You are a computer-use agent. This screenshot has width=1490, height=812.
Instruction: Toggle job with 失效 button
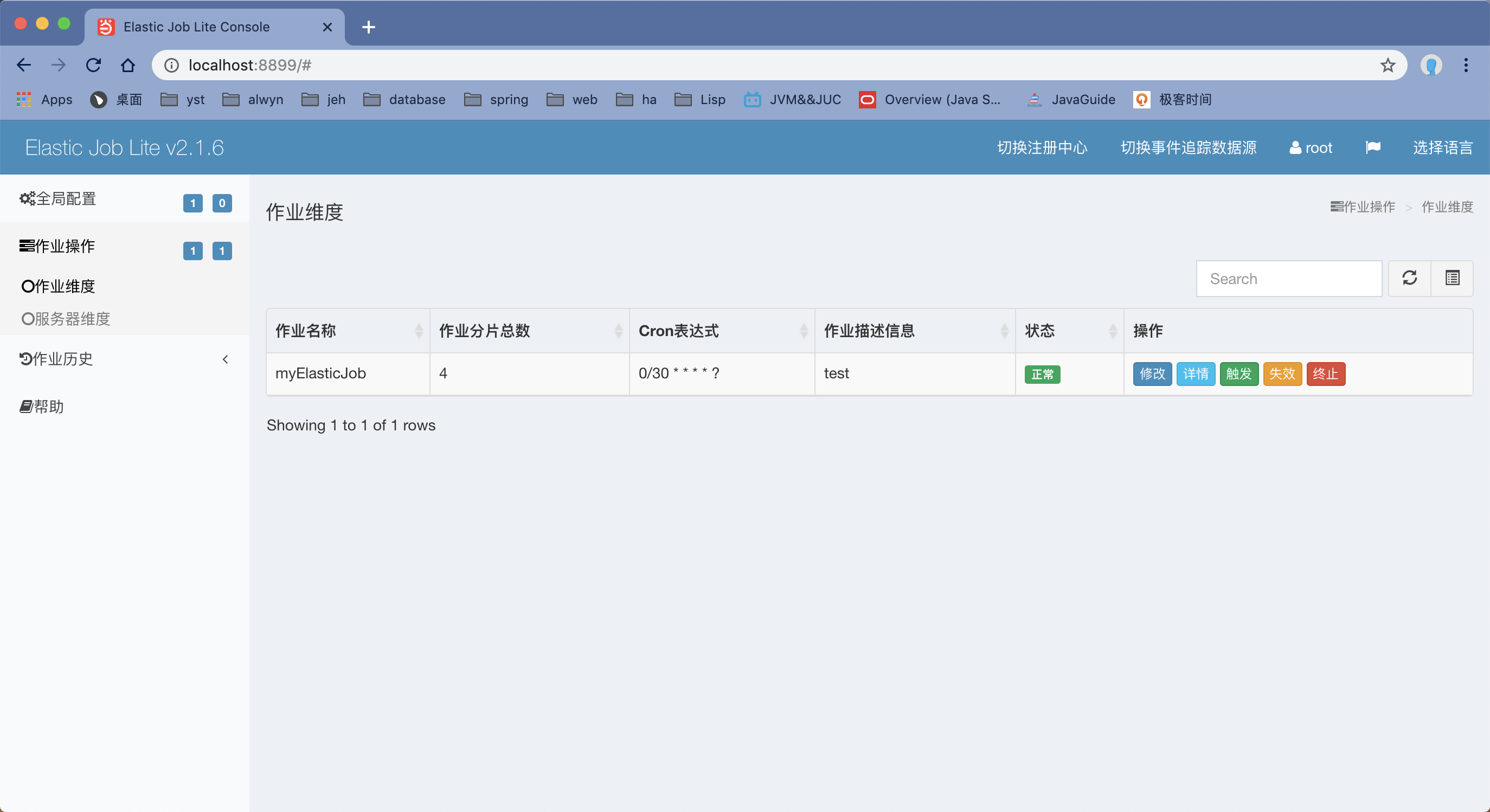pyautogui.click(x=1282, y=373)
